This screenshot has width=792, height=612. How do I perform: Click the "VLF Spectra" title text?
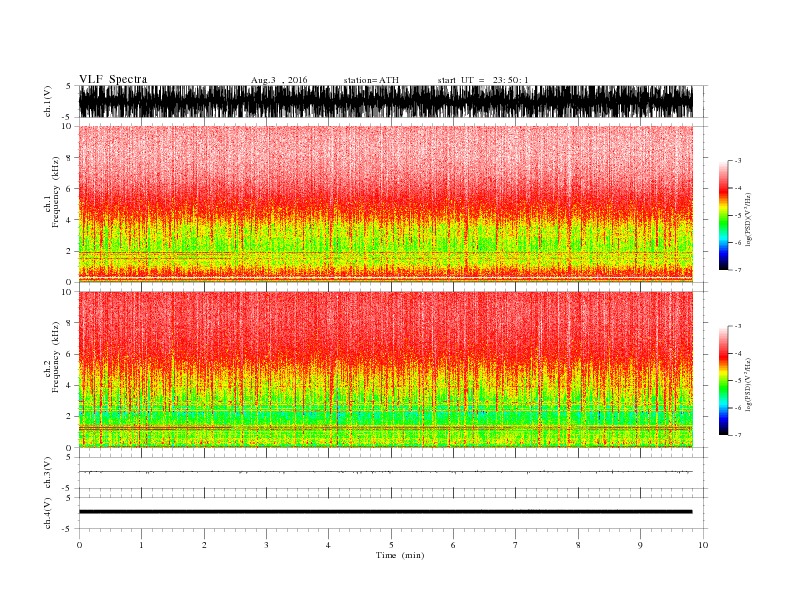113,79
